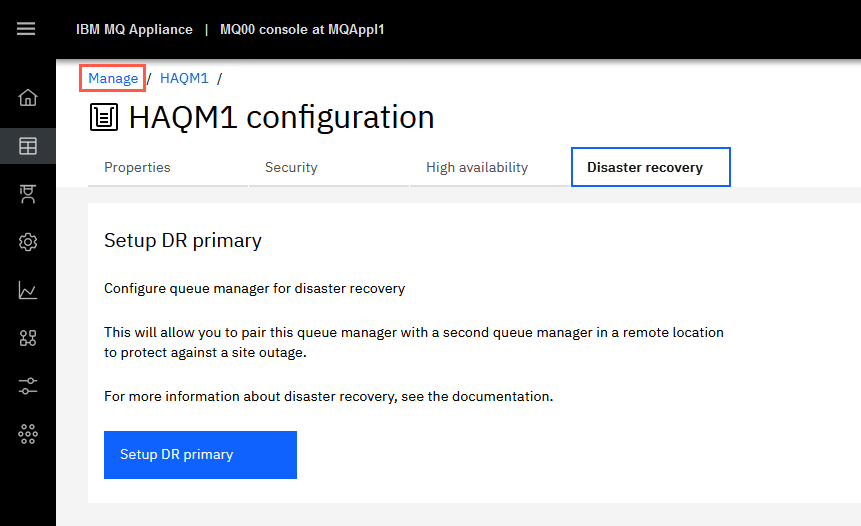
Task: Click the sidebar icon below the table icon
Action: point(27,194)
